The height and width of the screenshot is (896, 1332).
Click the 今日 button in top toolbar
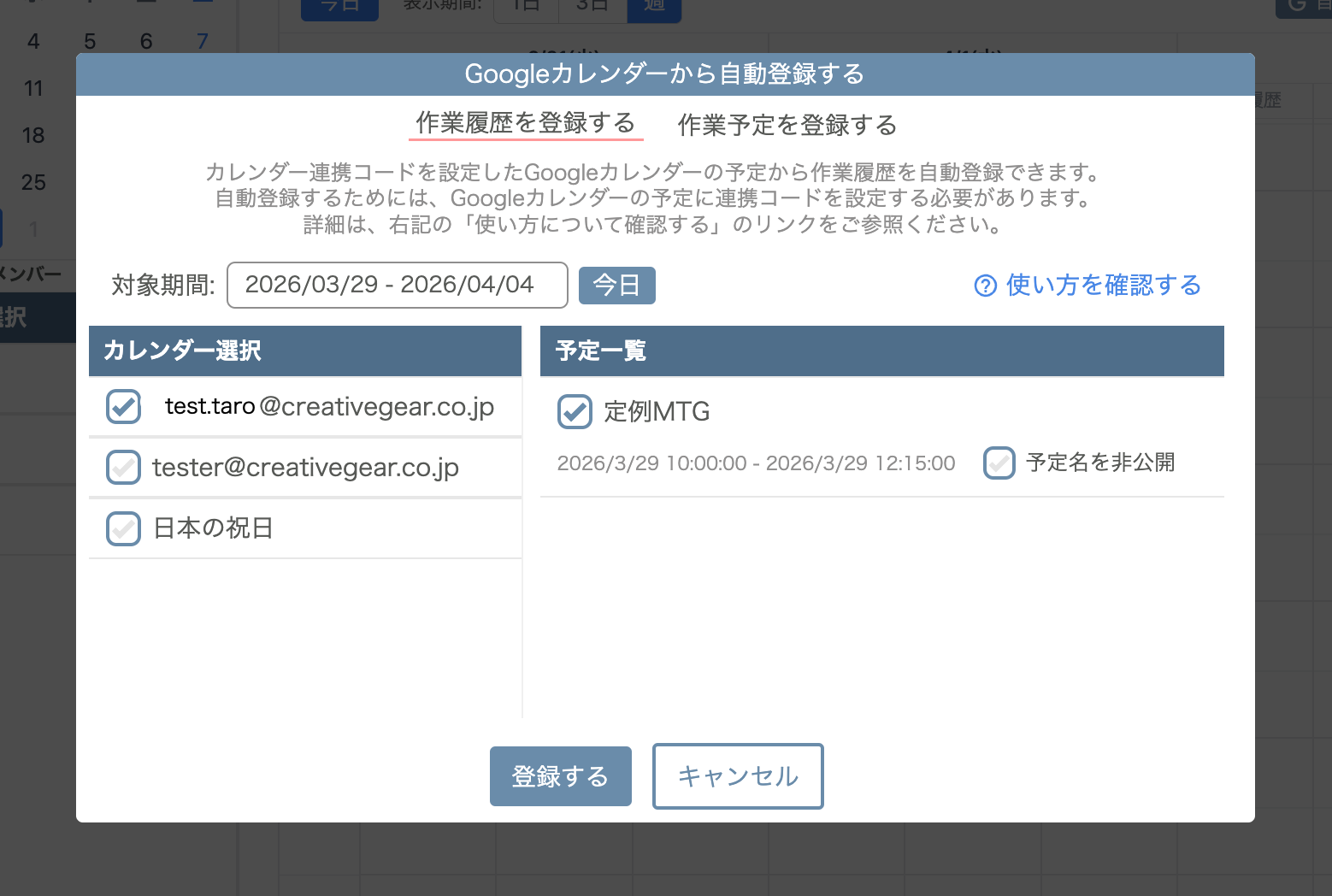339,9
